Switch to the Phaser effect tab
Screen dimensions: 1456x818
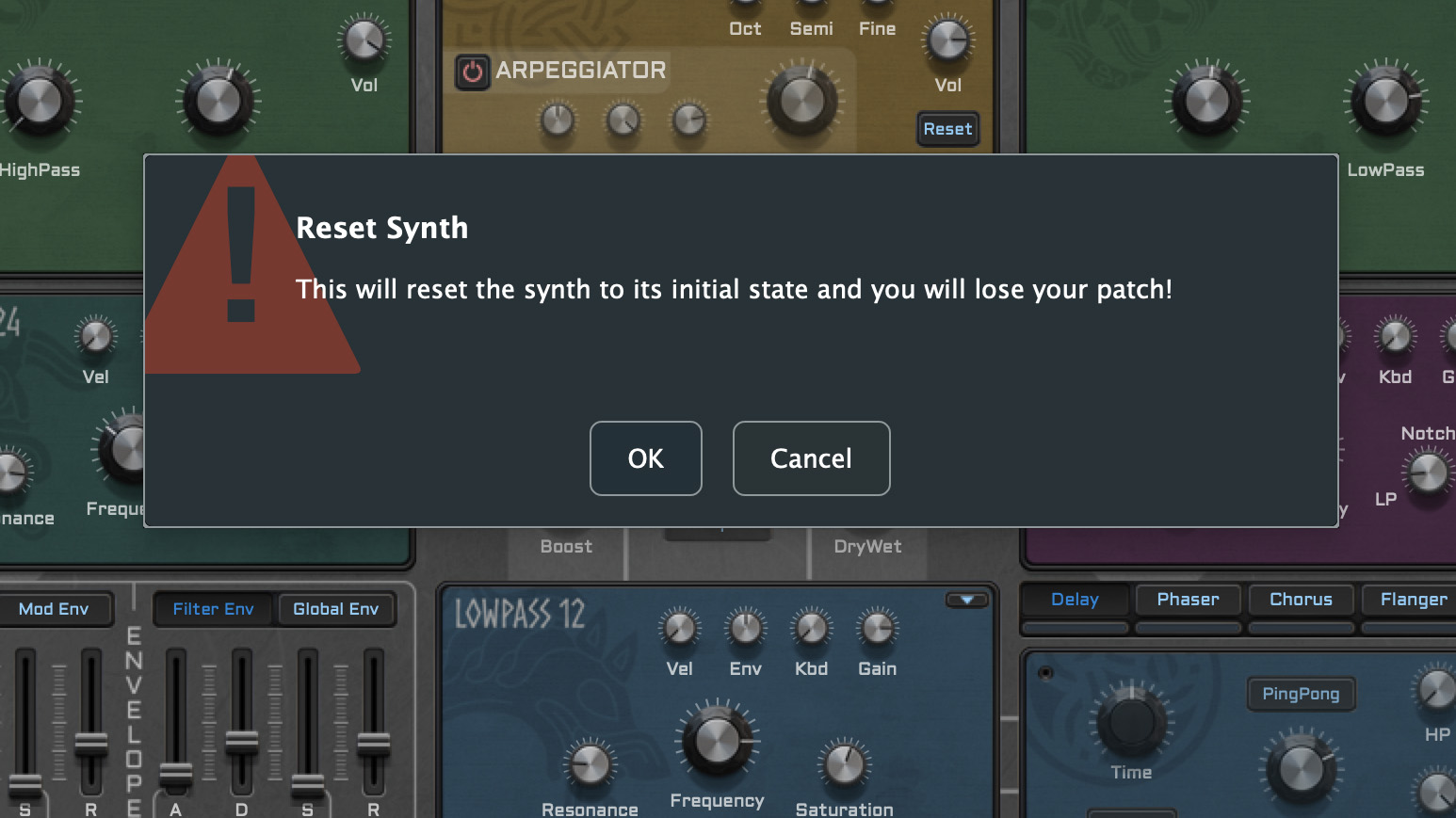point(1188,600)
